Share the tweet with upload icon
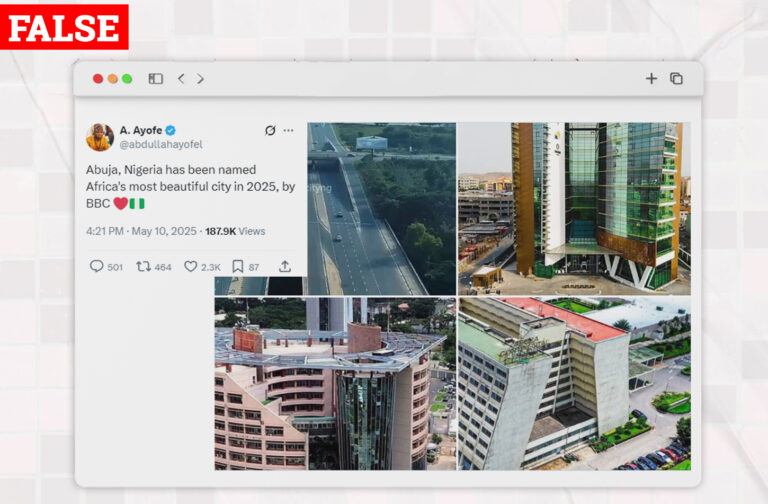The width and height of the screenshot is (768, 504). tap(285, 266)
